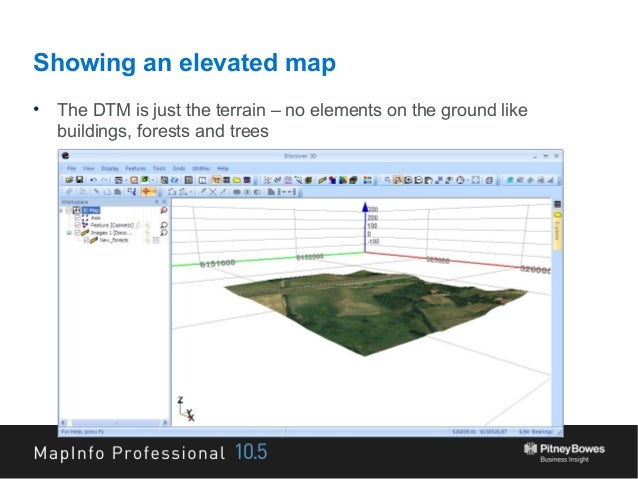Click the table grid icon on New_forests row
The width and height of the screenshot is (638, 479).
pyautogui.click(x=156, y=240)
